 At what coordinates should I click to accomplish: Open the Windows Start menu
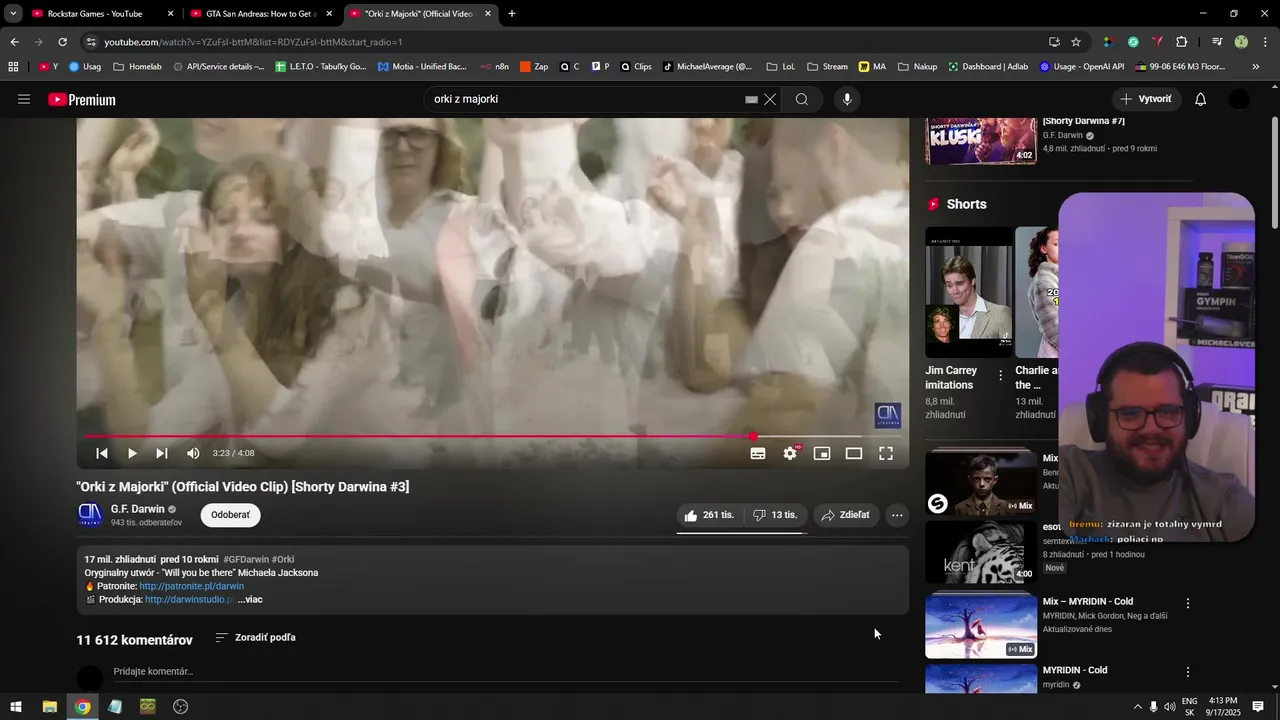click(x=16, y=707)
